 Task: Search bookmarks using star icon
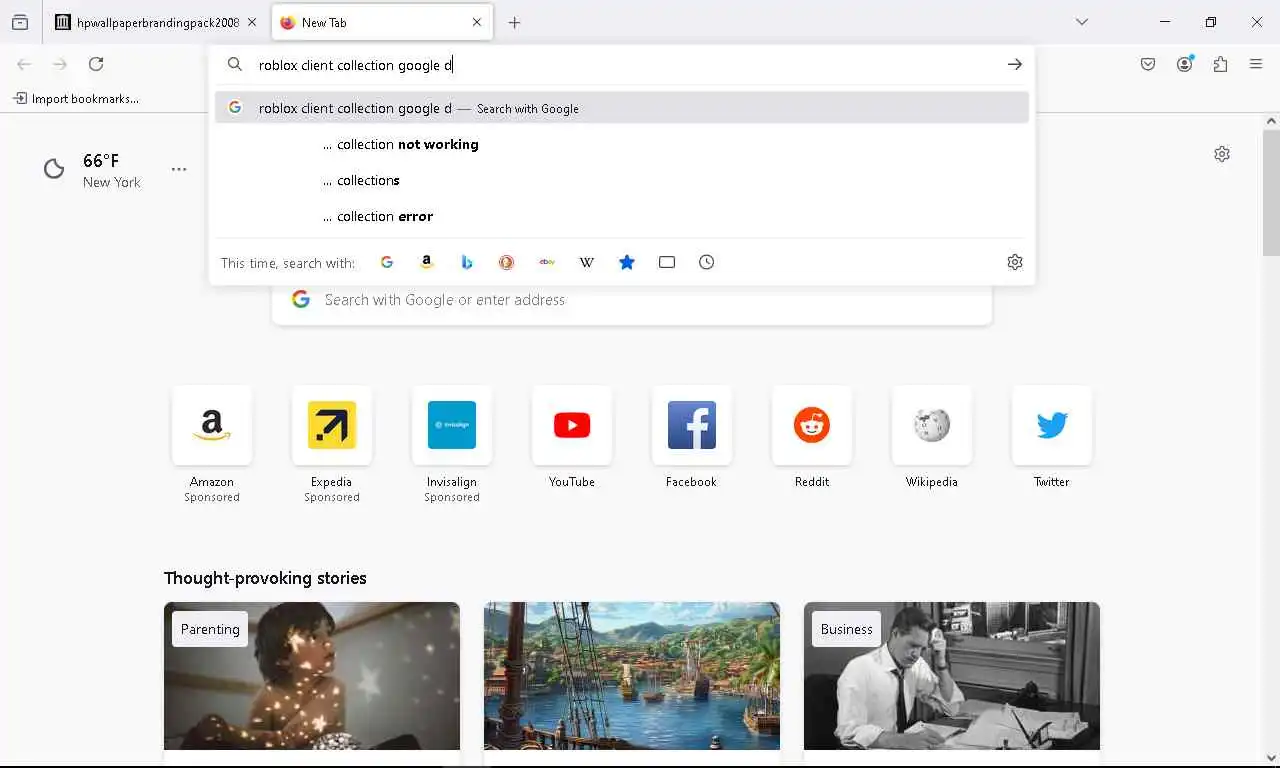coord(627,262)
